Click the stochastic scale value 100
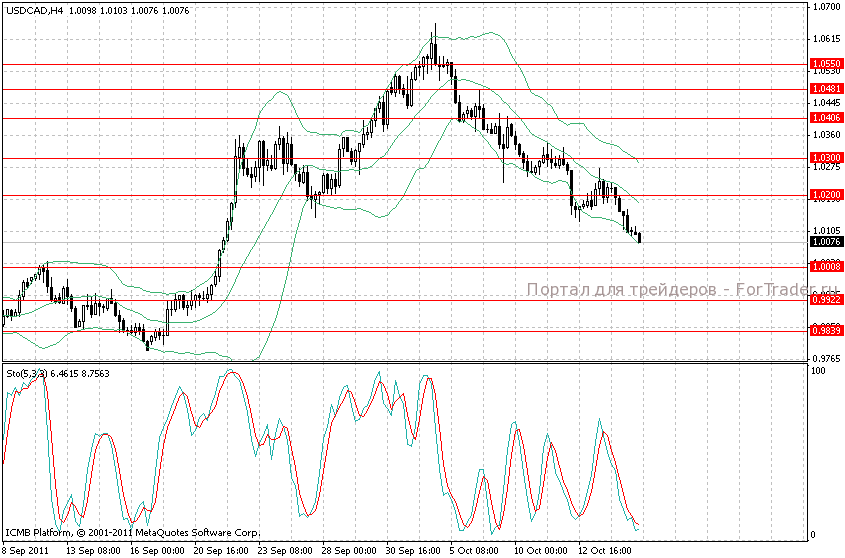This screenshot has height=558, width=845. tap(819, 371)
